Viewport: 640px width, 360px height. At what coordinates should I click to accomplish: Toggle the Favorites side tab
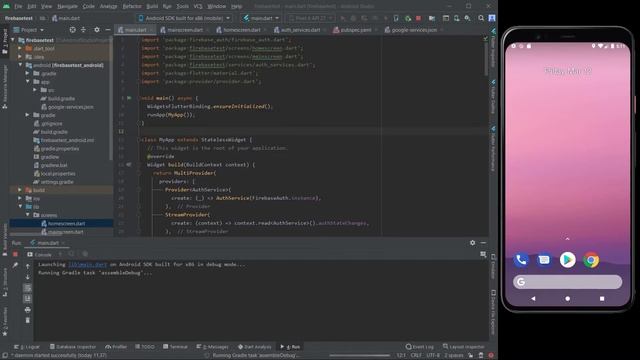[5, 322]
